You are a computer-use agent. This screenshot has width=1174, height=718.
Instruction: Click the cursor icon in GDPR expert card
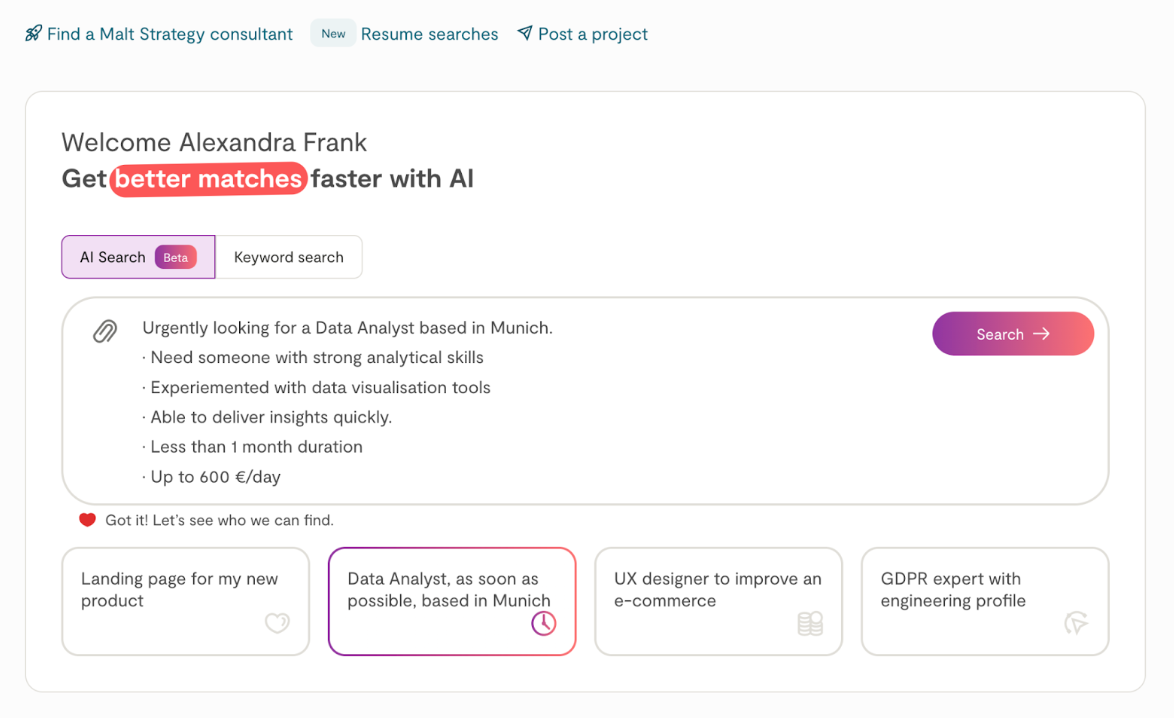1076,624
